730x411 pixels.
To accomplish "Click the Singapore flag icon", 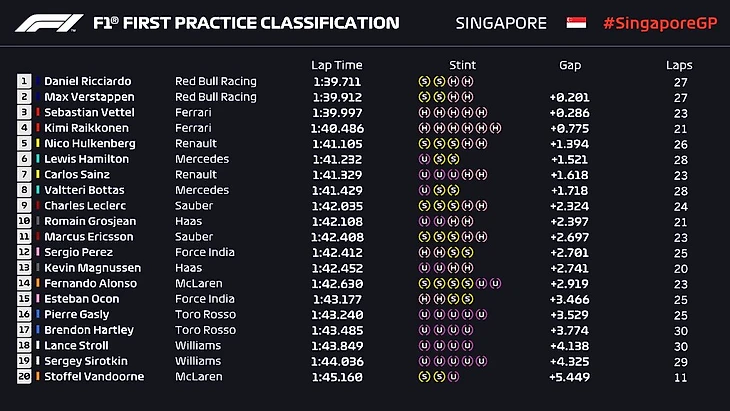I will [x=575, y=22].
